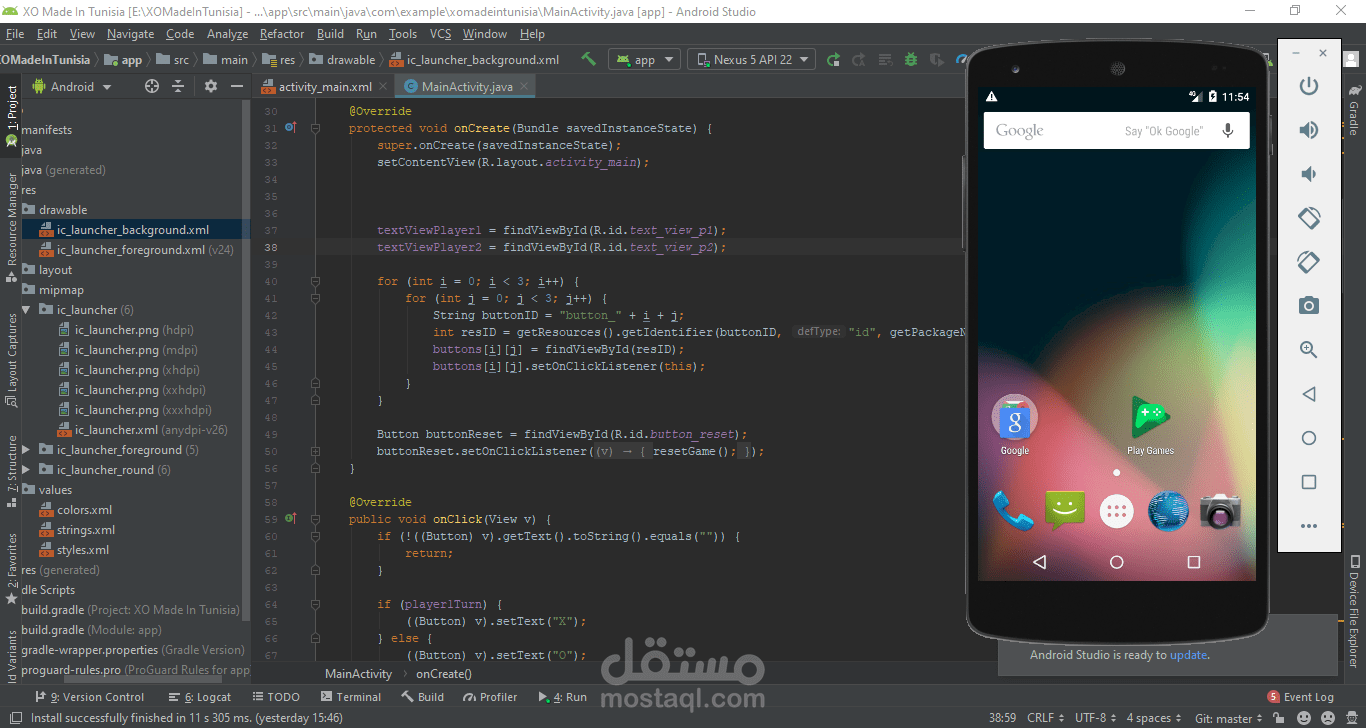Open Play Games on emulator home screen
The image size is (1366, 728).
tap(1150, 424)
